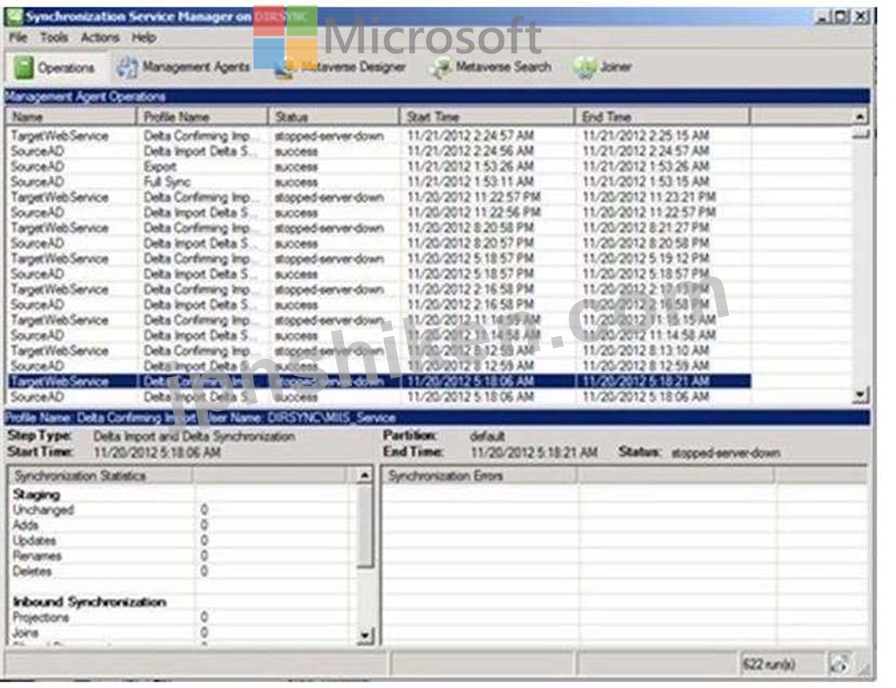Click operations list scroll up arrow
The width and height of the screenshot is (896, 688).
tap(860, 117)
